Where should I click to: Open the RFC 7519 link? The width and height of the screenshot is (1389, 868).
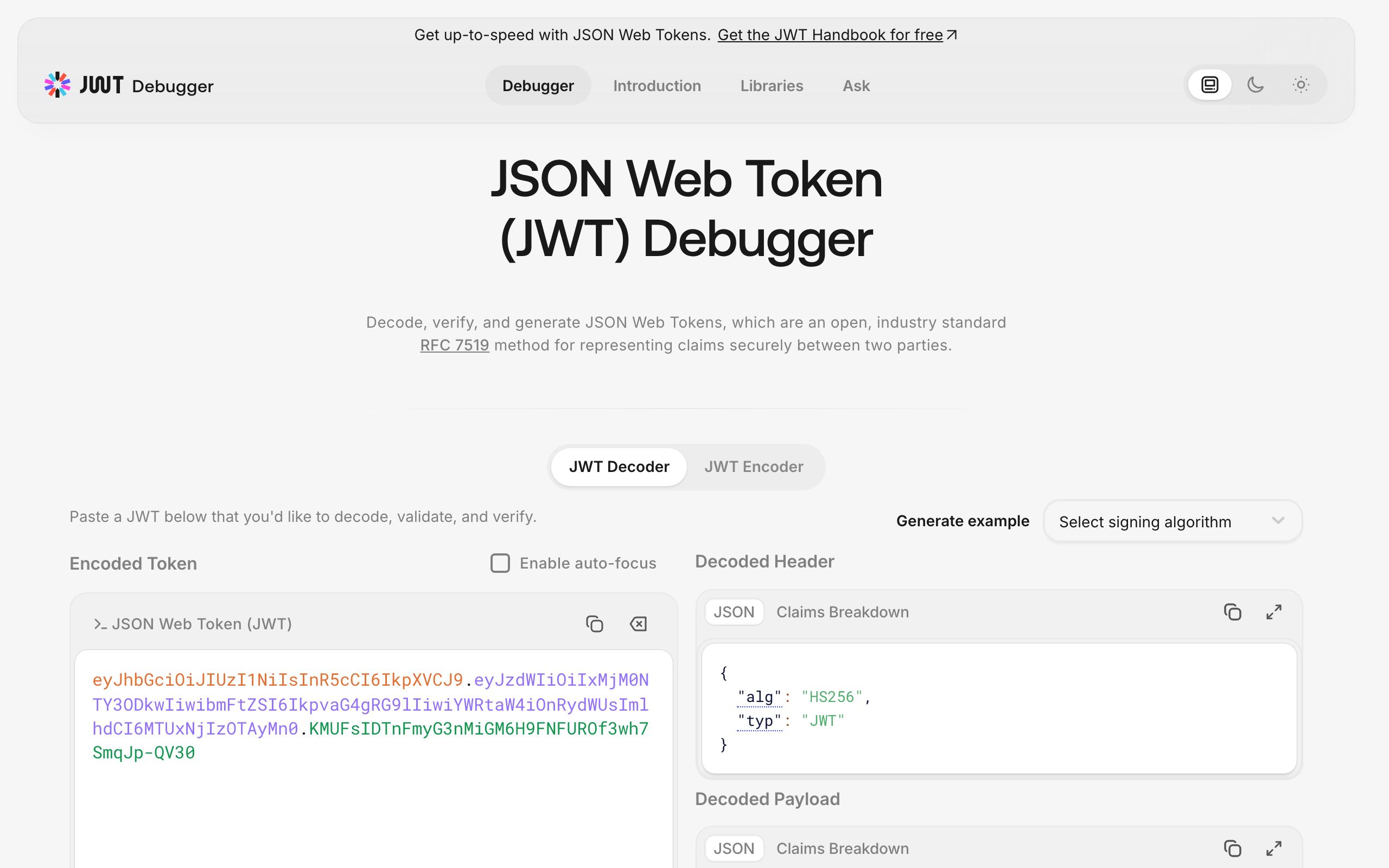coord(454,345)
